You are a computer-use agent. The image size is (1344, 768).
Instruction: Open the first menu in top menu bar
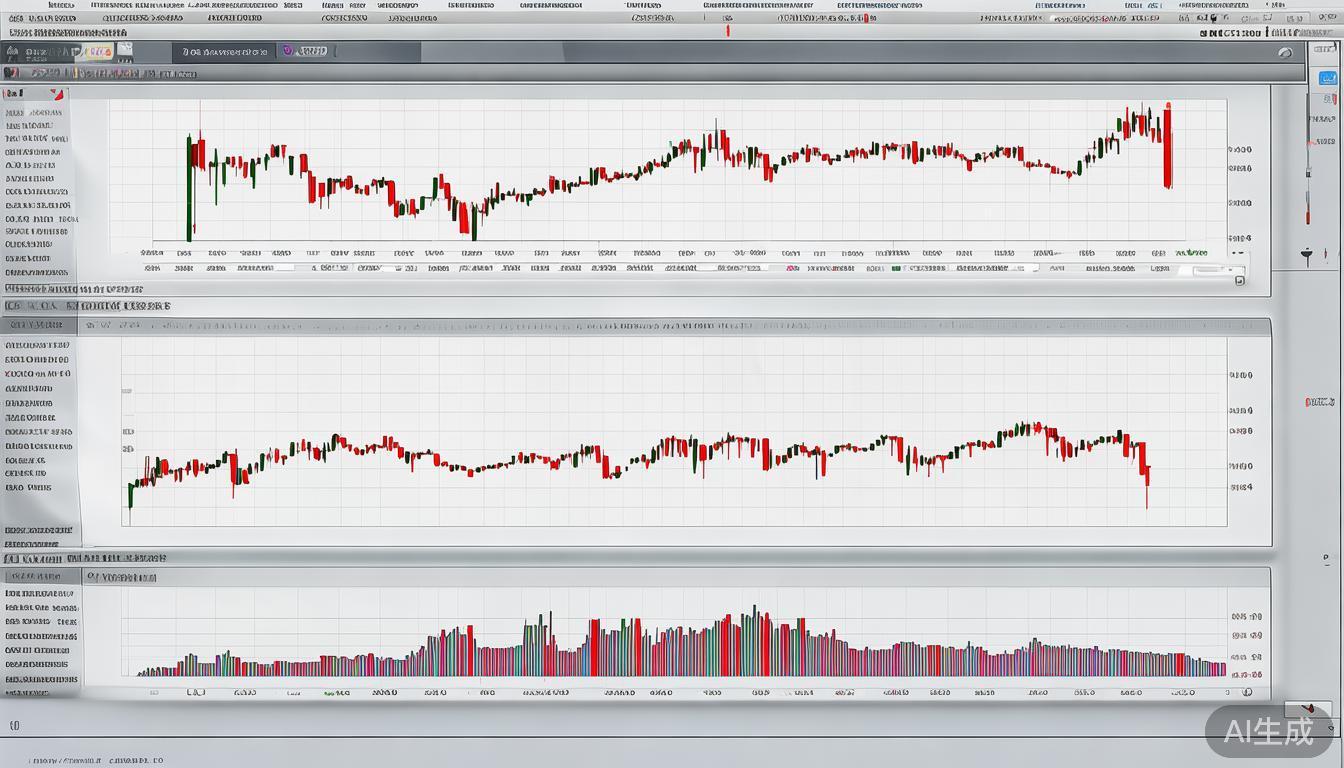(x=60, y=5)
